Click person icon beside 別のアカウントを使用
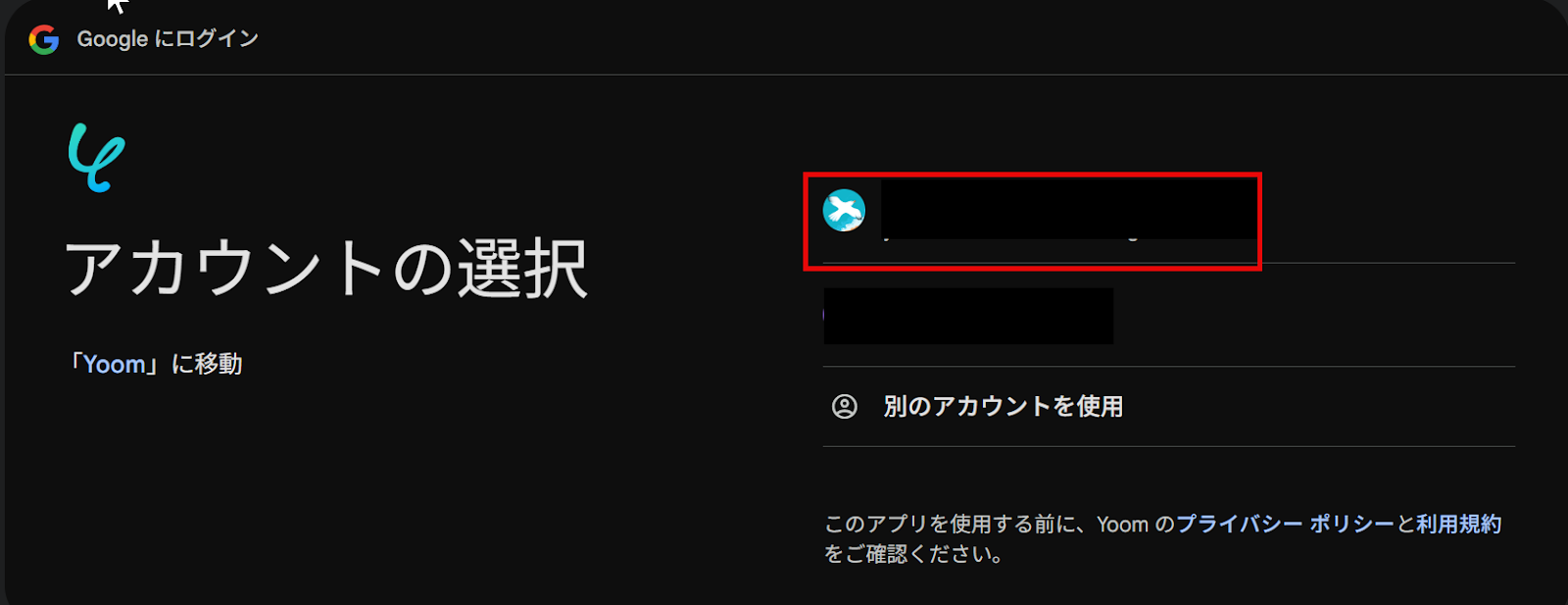Viewport: 1568px width, 605px height. click(x=845, y=406)
